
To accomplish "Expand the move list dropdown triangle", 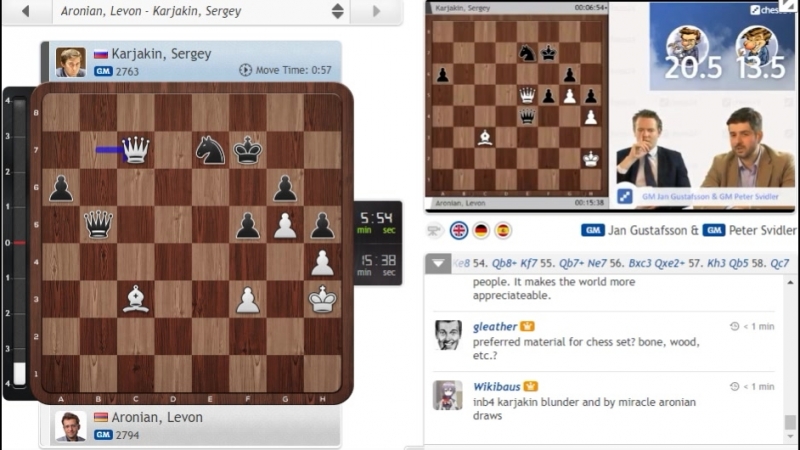I will click(x=438, y=263).
